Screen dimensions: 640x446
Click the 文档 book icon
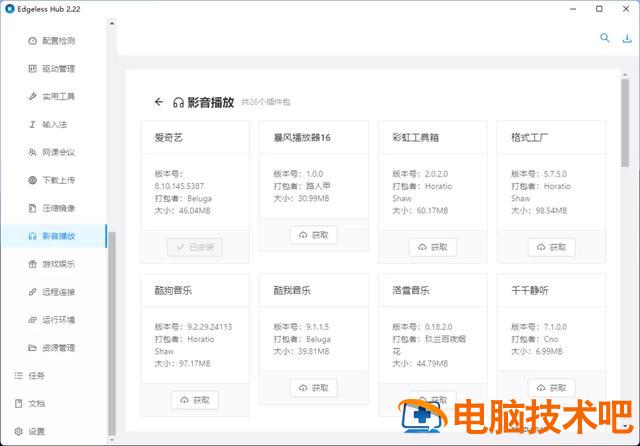(x=18, y=403)
